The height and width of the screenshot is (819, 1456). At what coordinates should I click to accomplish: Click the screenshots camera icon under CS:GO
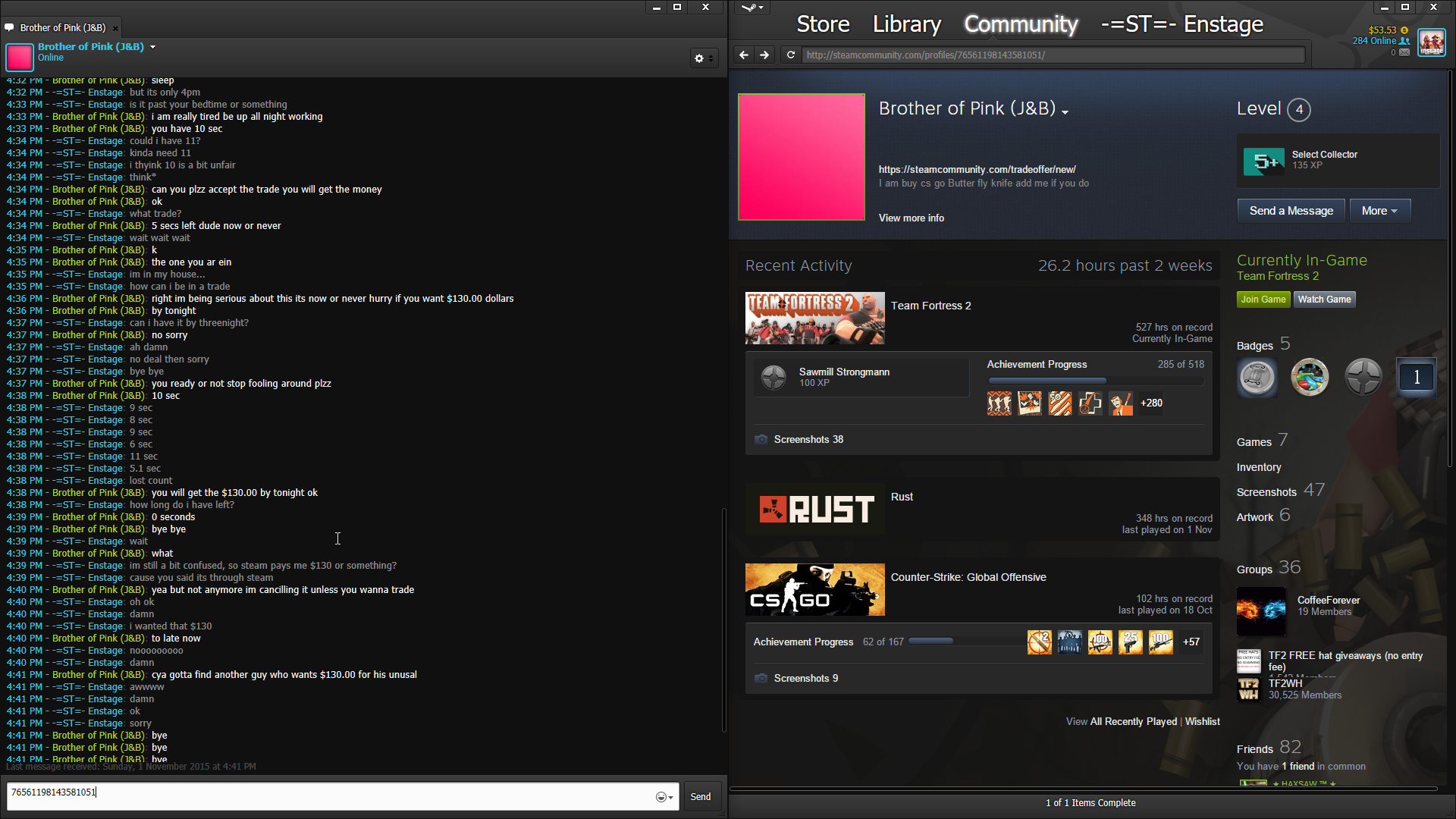tap(761, 679)
